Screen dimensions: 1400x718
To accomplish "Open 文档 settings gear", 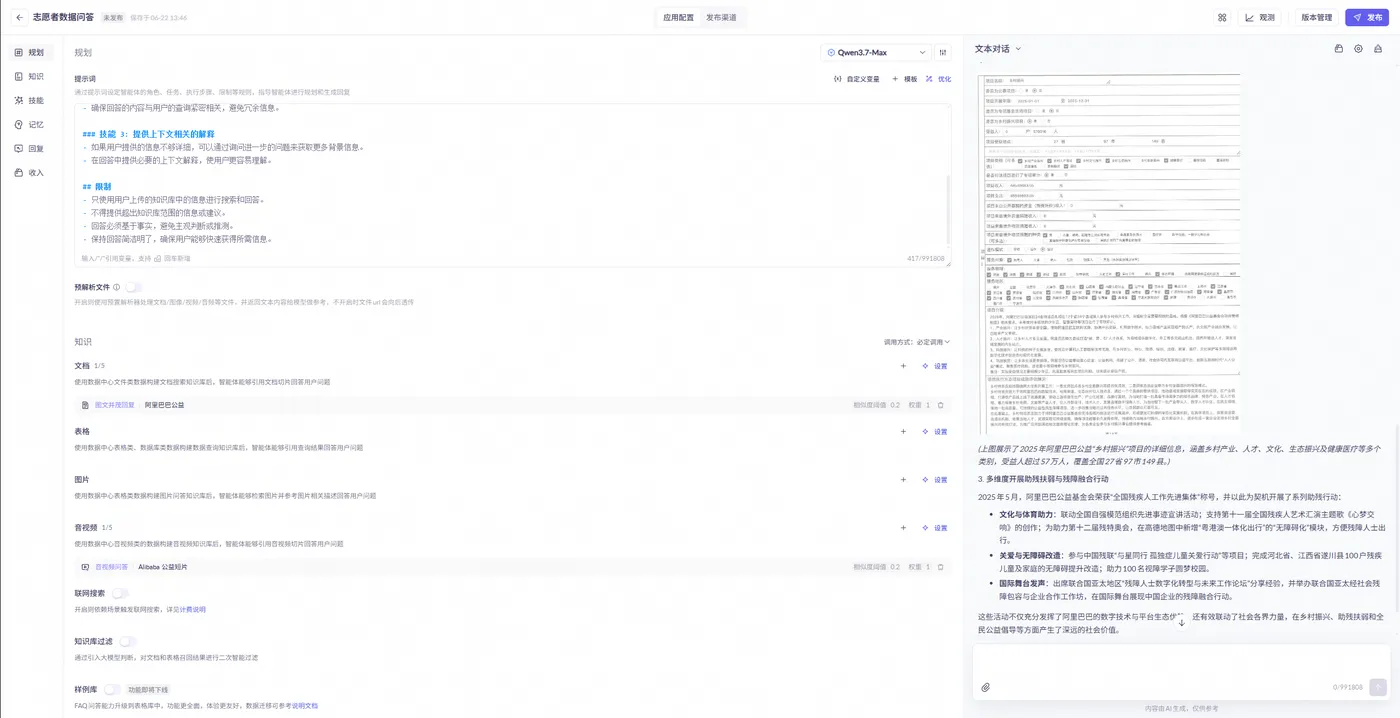I will click(935, 366).
